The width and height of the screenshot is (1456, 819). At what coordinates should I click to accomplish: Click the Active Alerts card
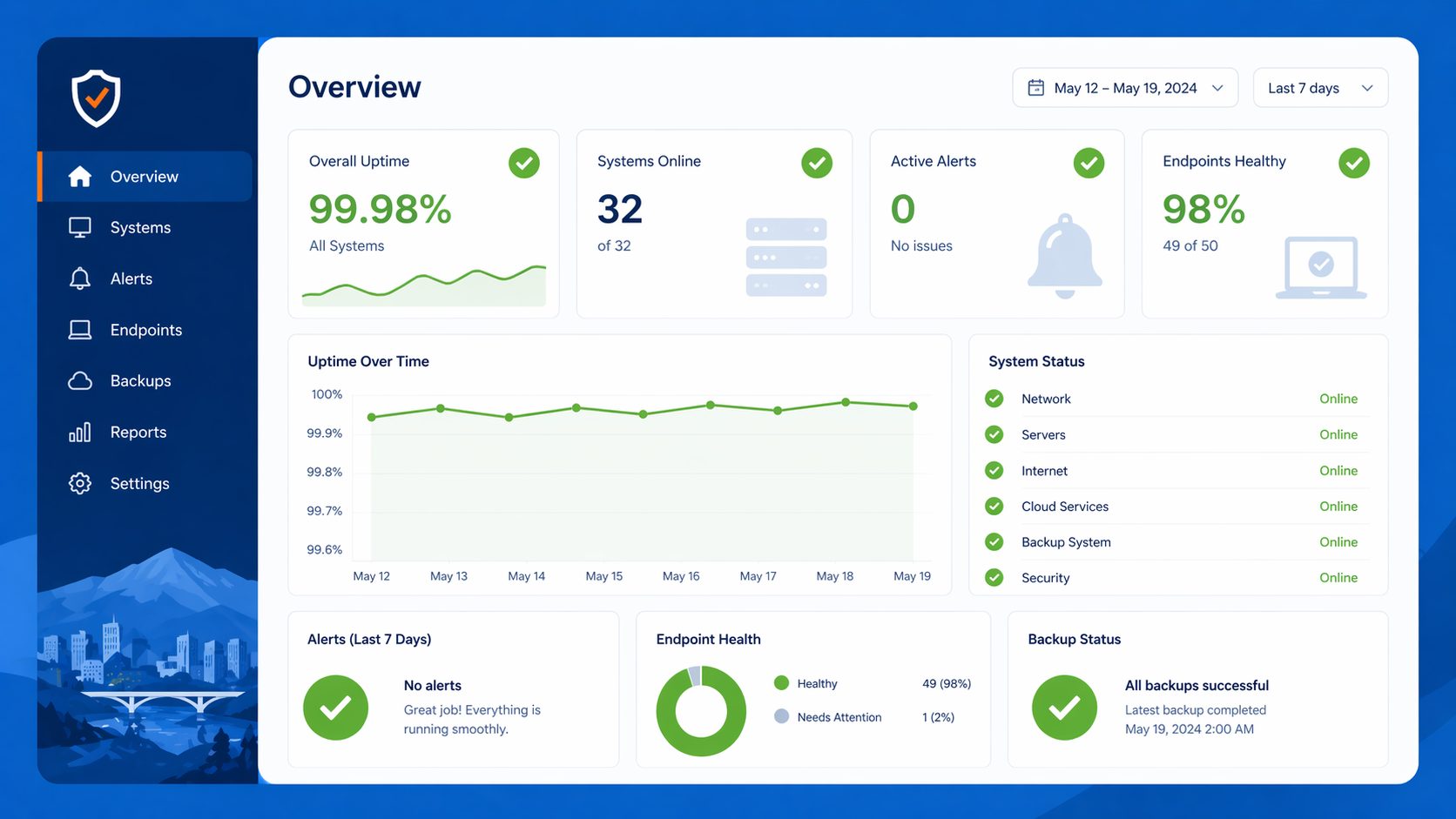[996, 223]
